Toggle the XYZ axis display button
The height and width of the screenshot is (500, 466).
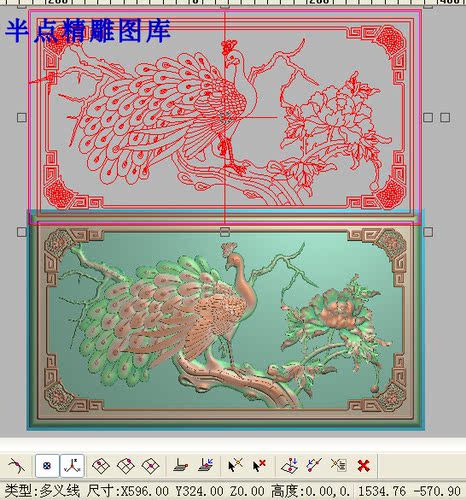(x=72, y=465)
